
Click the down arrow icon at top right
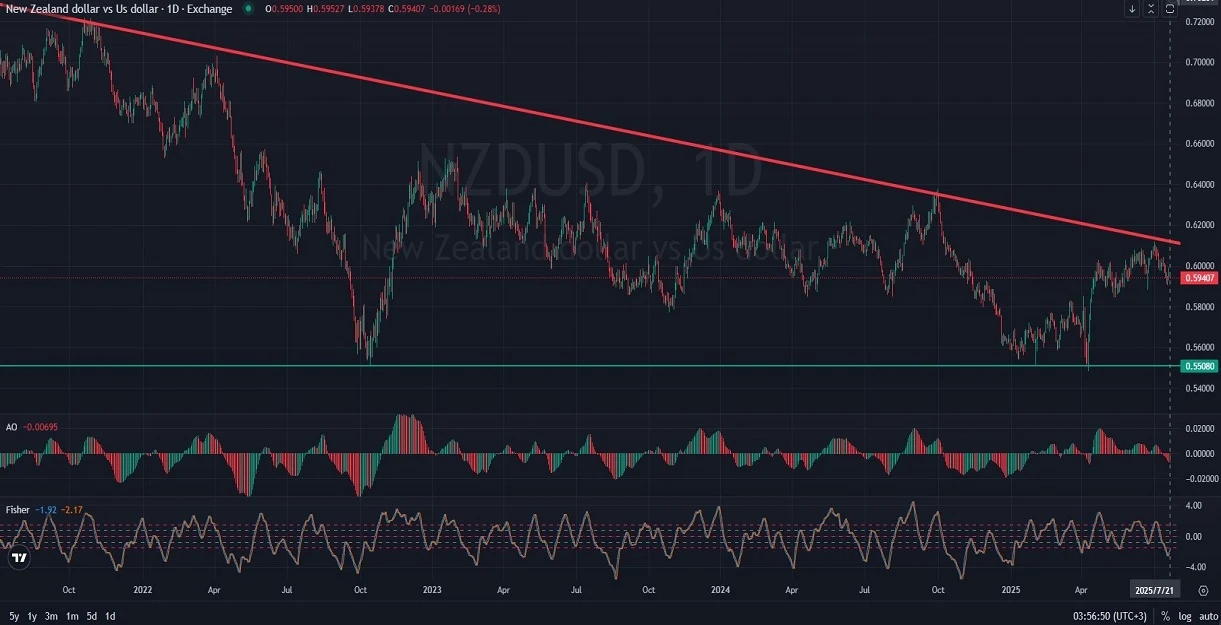pos(1132,9)
